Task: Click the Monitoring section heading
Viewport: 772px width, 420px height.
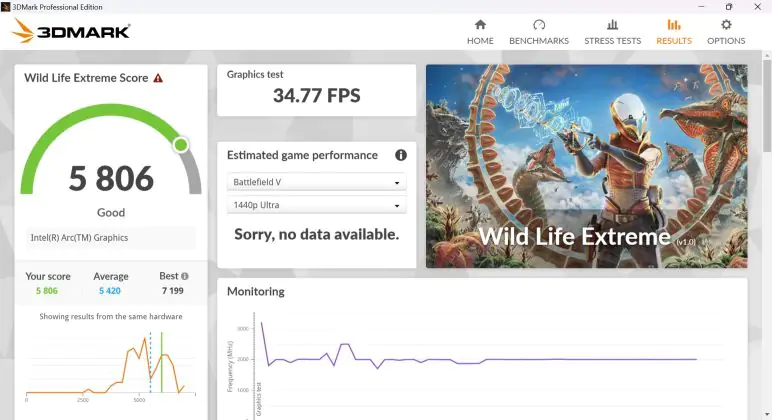Action: click(256, 291)
